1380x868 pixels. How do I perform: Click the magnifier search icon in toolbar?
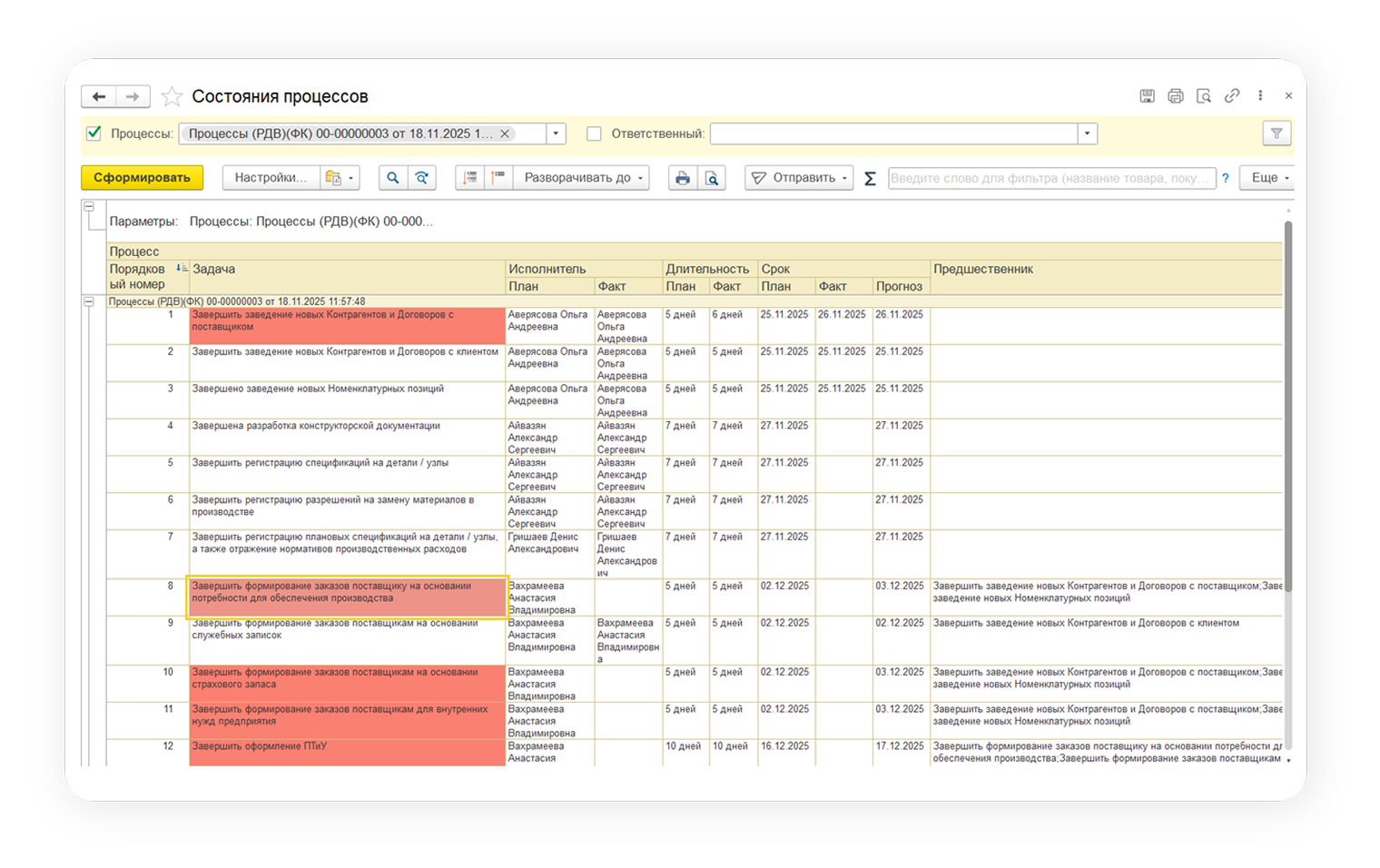[x=392, y=178]
